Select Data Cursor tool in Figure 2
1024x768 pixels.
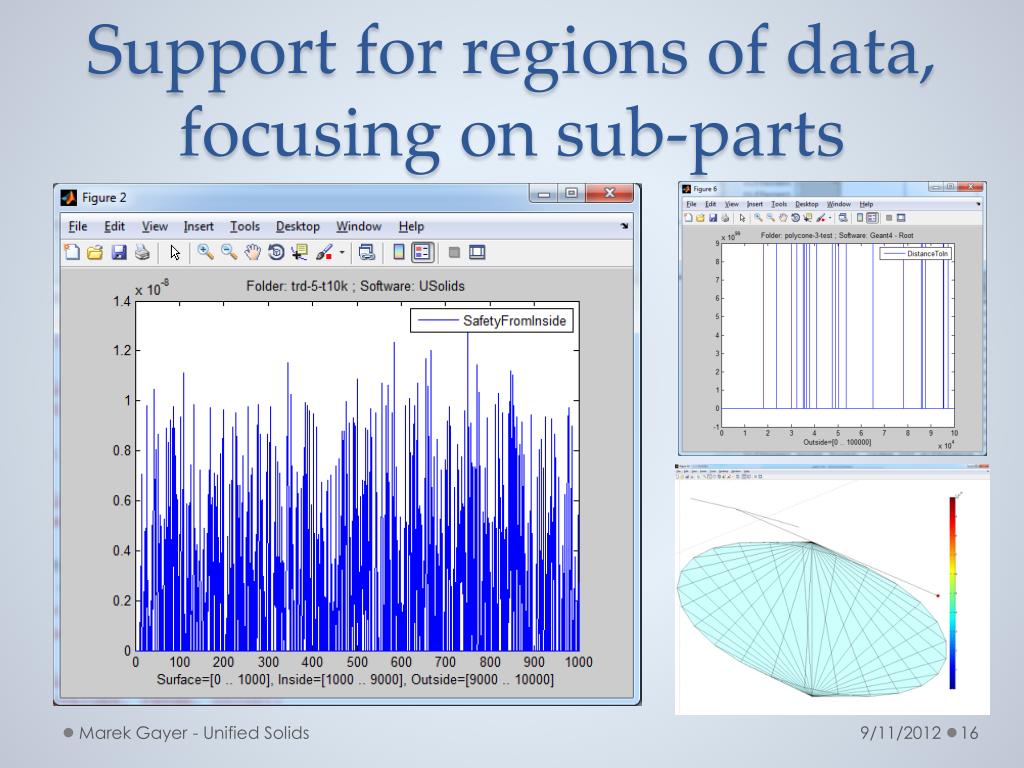click(299, 252)
